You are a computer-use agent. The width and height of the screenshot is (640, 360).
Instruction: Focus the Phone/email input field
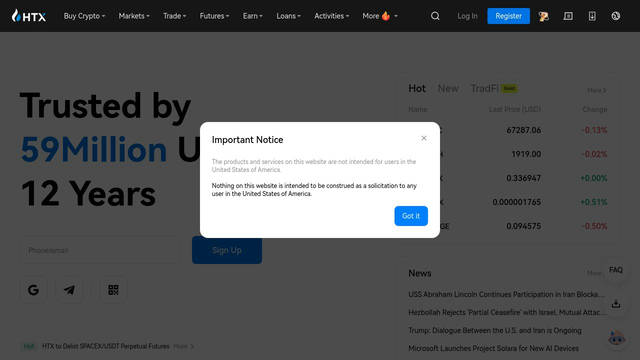click(x=100, y=250)
